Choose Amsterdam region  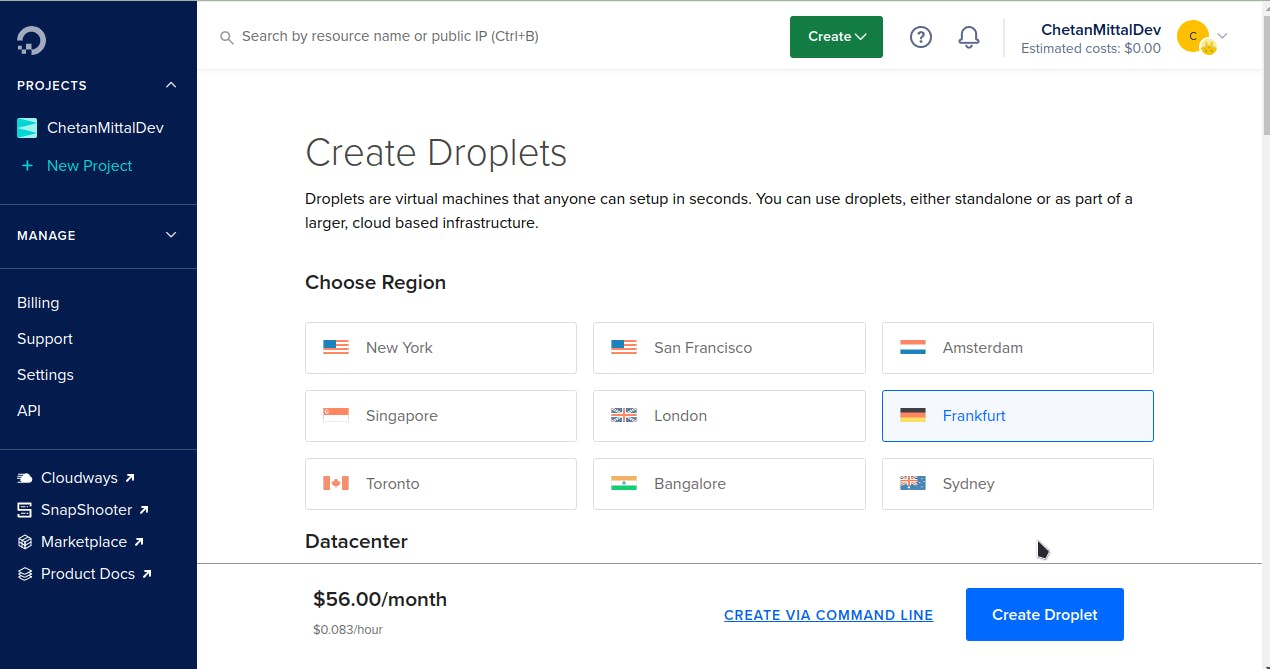click(x=1018, y=348)
